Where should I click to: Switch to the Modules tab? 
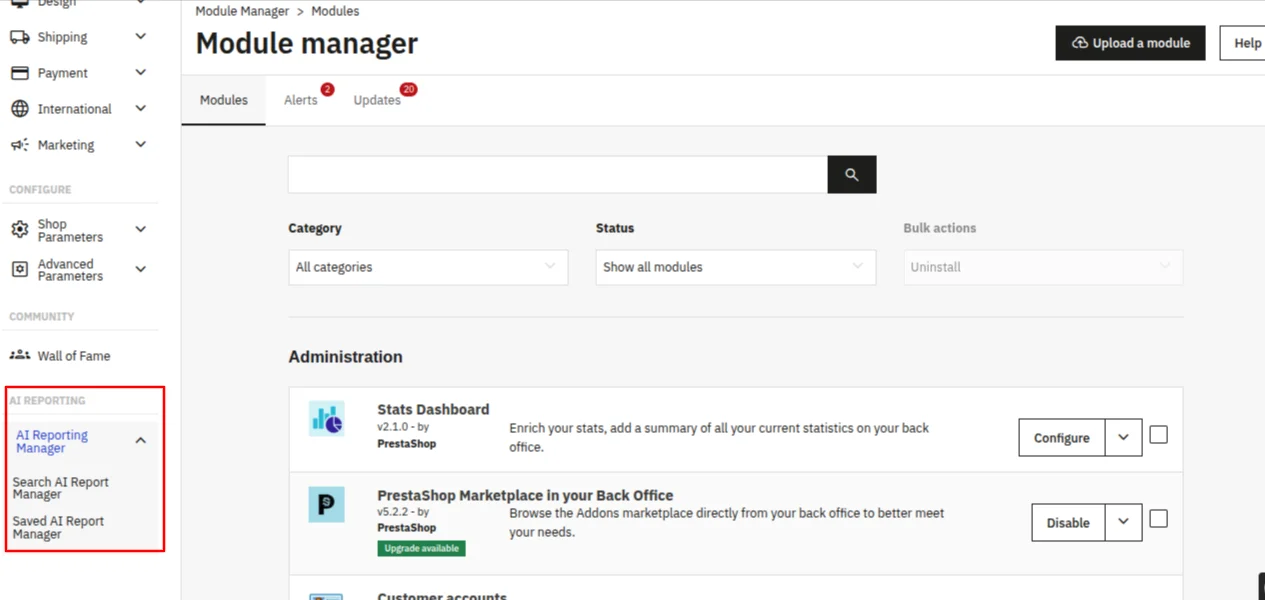coord(224,100)
